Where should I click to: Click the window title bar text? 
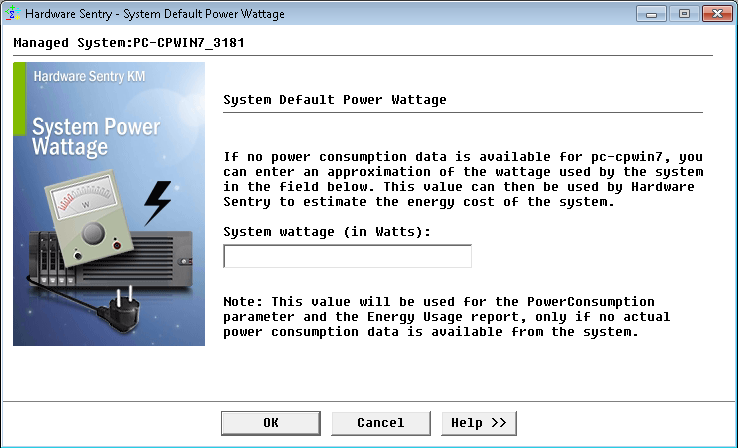click(154, 14)
